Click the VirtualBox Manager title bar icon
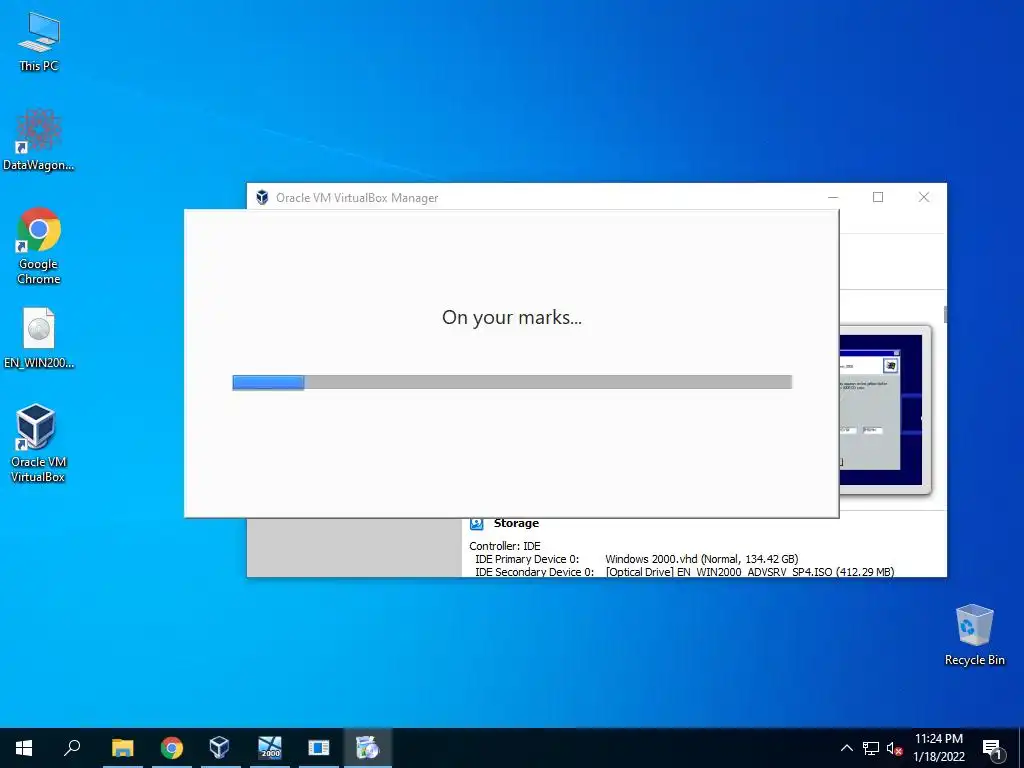 coord(262,197)
